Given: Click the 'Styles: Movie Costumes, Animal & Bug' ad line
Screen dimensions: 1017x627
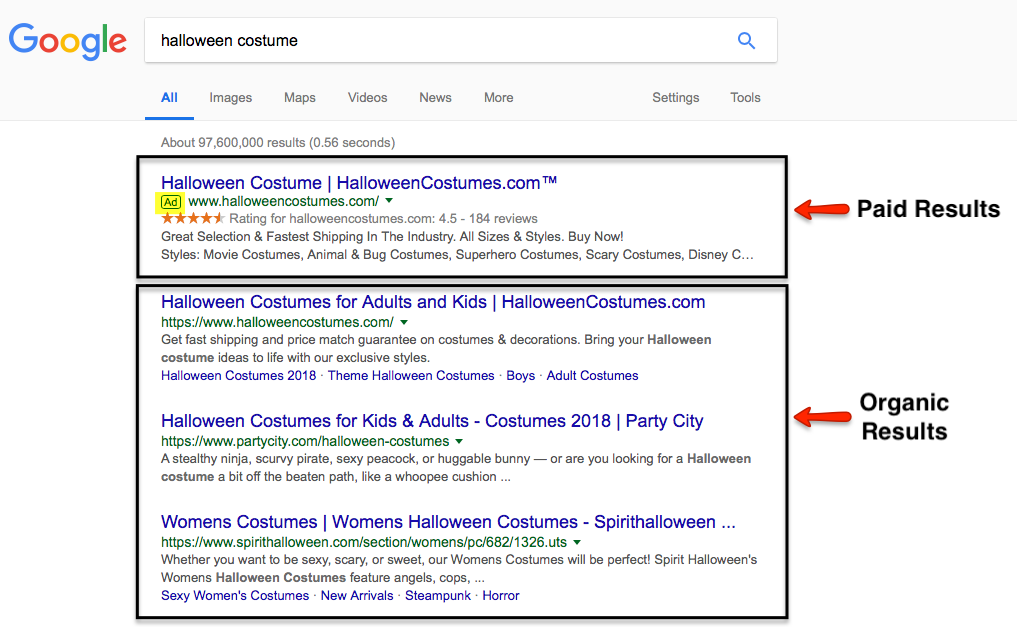Looking at the screenshot, I should coord(457,255).
